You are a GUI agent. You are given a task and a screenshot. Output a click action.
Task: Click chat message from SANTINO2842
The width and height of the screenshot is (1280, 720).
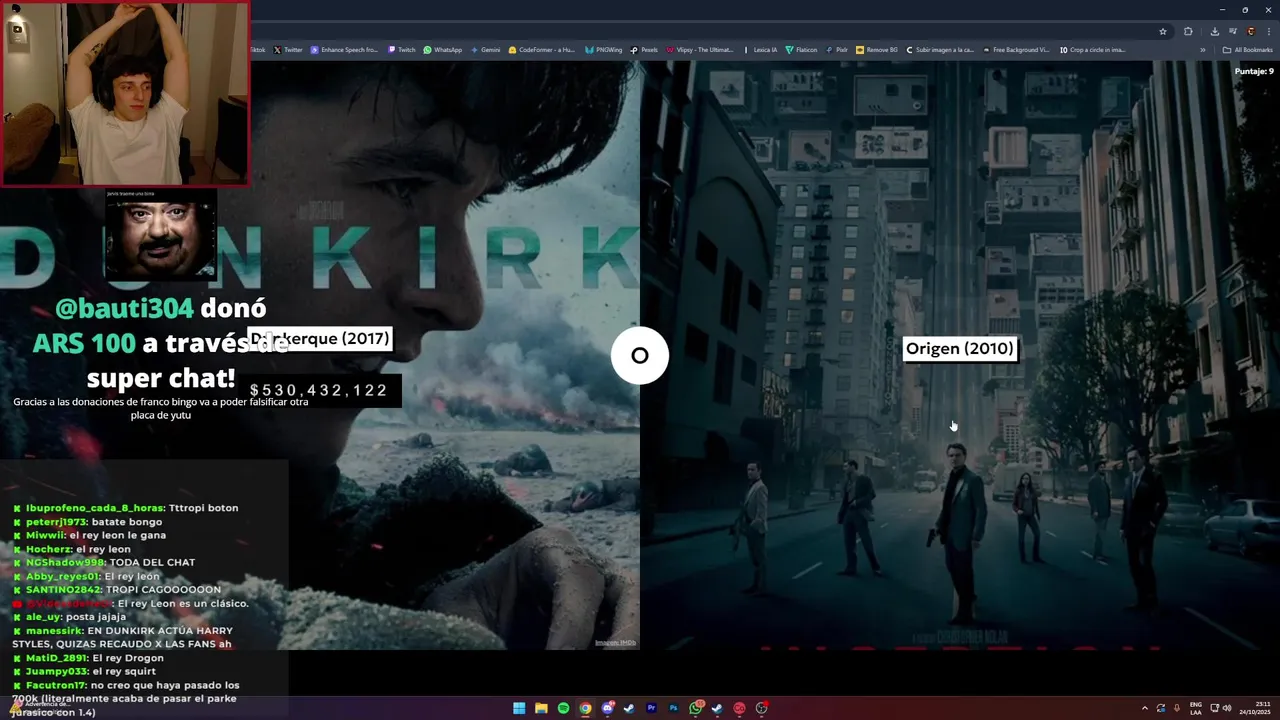[116, 590]
